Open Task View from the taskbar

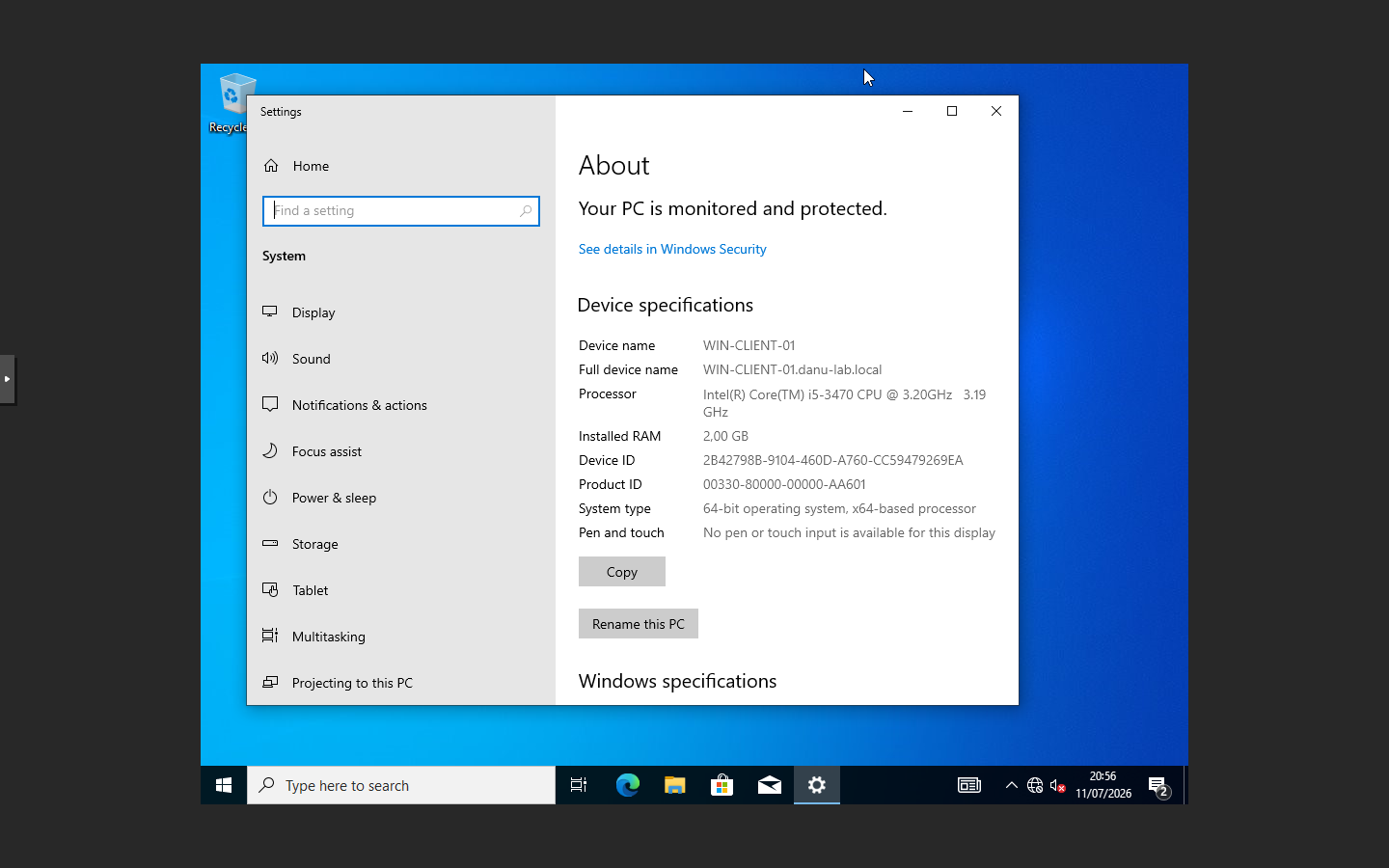(x=579, y=785)
